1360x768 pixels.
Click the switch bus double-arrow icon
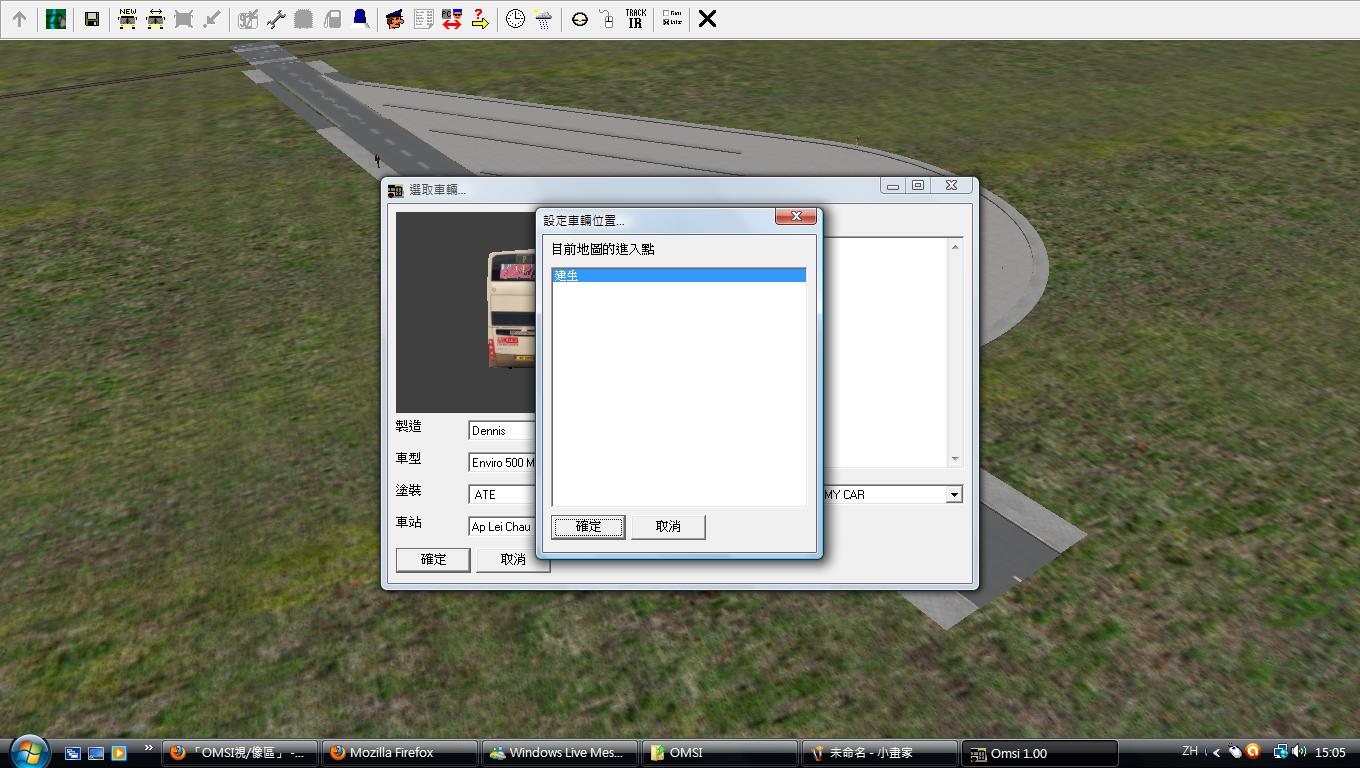pos(451,19)
